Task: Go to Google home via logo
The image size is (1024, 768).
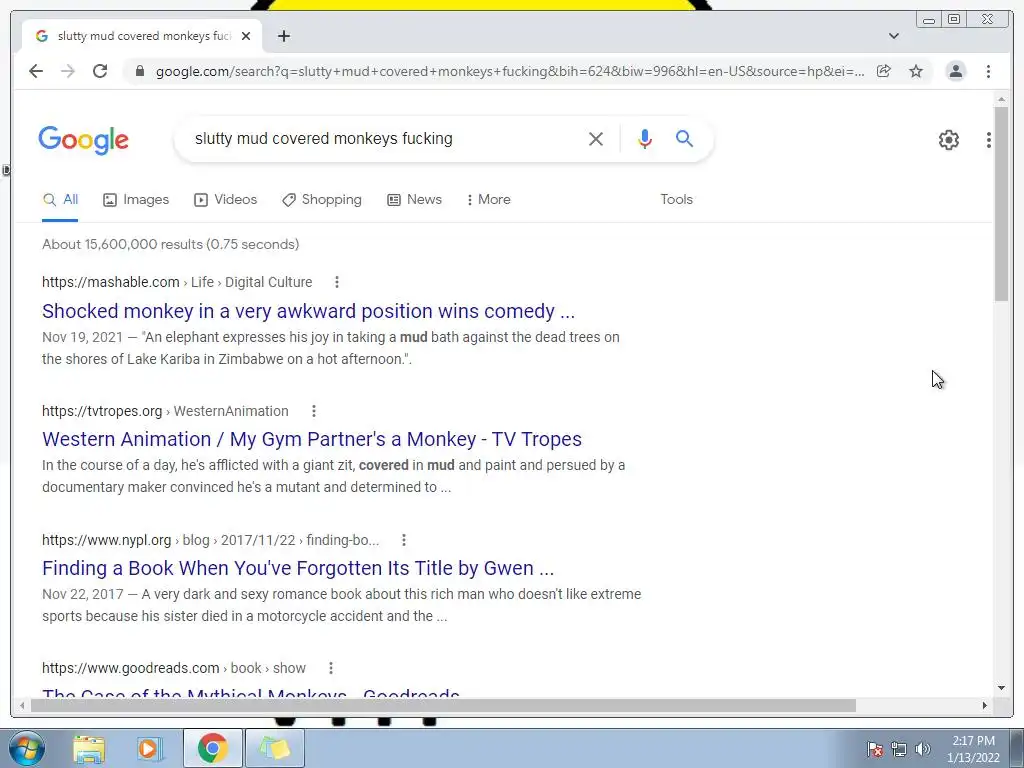Action: click(84, 140)
